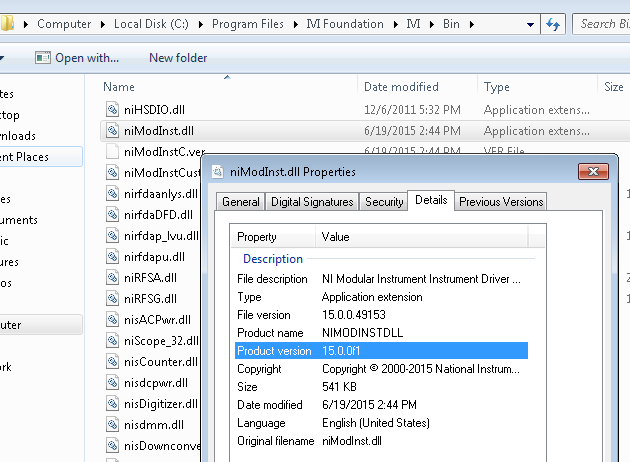This screenshot has width=630, height=462.
Task: Click the niHSDIO.dll file icon
Action: 112,109
